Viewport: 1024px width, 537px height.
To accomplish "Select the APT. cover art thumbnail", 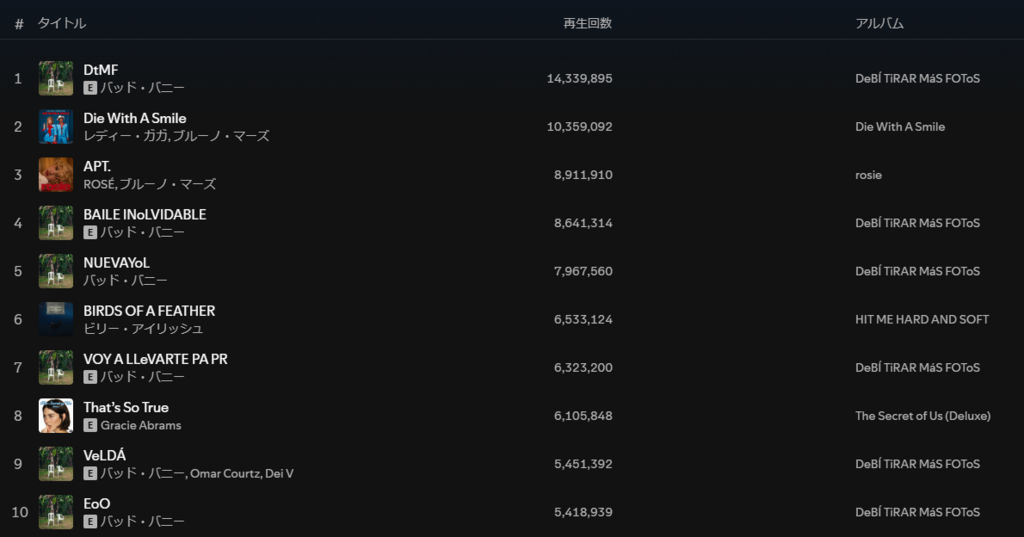I will point(56,174).
